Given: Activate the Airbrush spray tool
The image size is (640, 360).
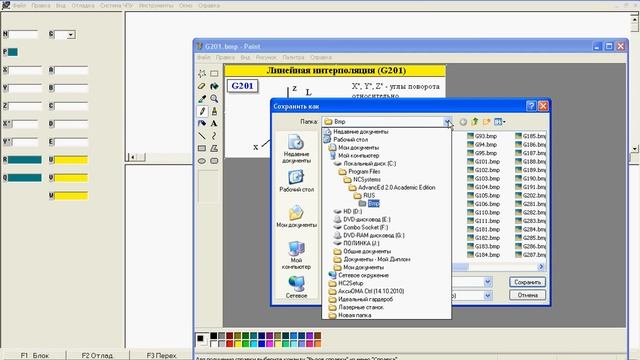Looking at the screenshot, I should click(x=202, y=123).
